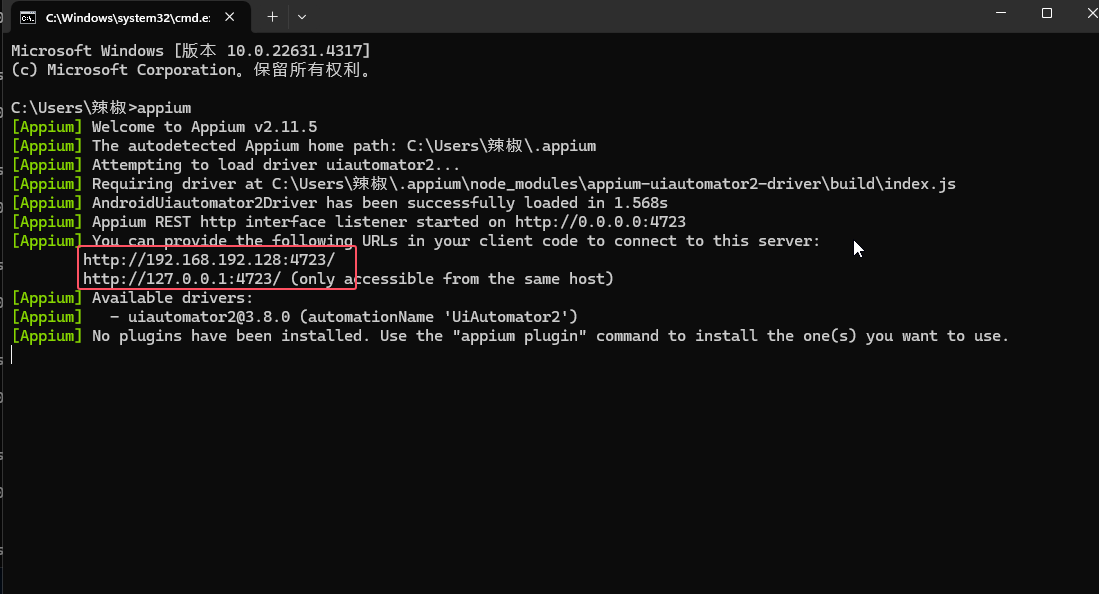Minimize the terminal window

[1000, 13]
